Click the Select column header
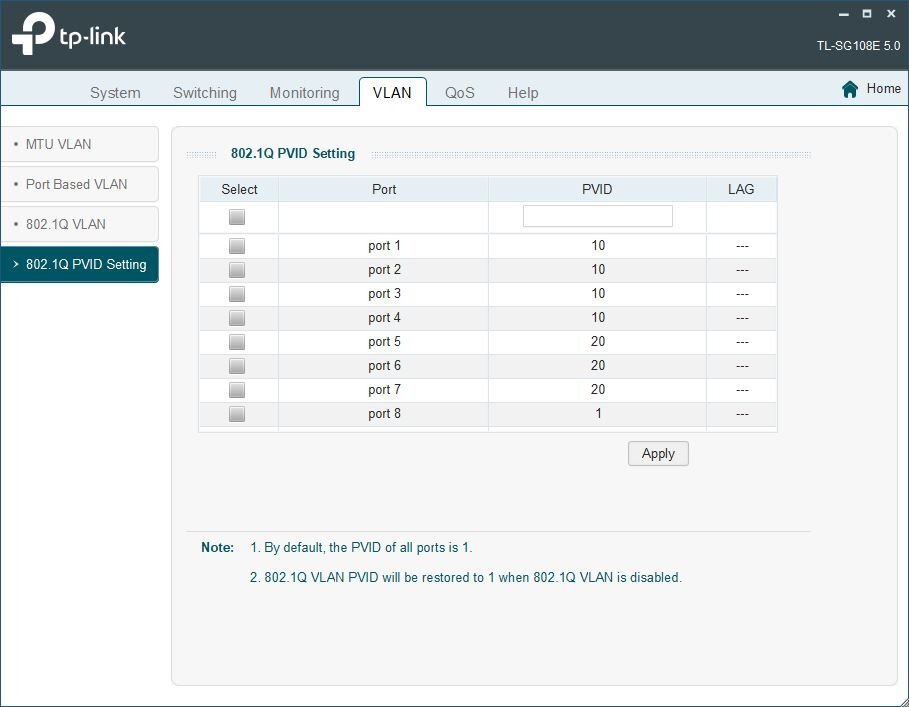This screenshot has height=707, width=909. click(239, 189)
